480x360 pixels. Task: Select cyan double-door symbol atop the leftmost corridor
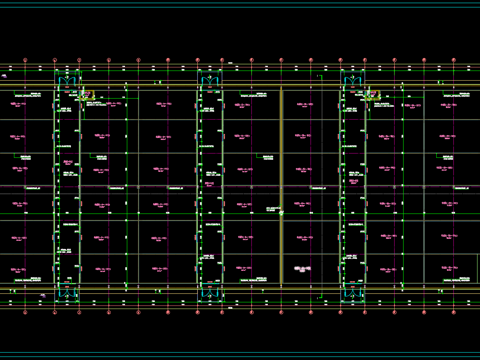pos(67,81)
